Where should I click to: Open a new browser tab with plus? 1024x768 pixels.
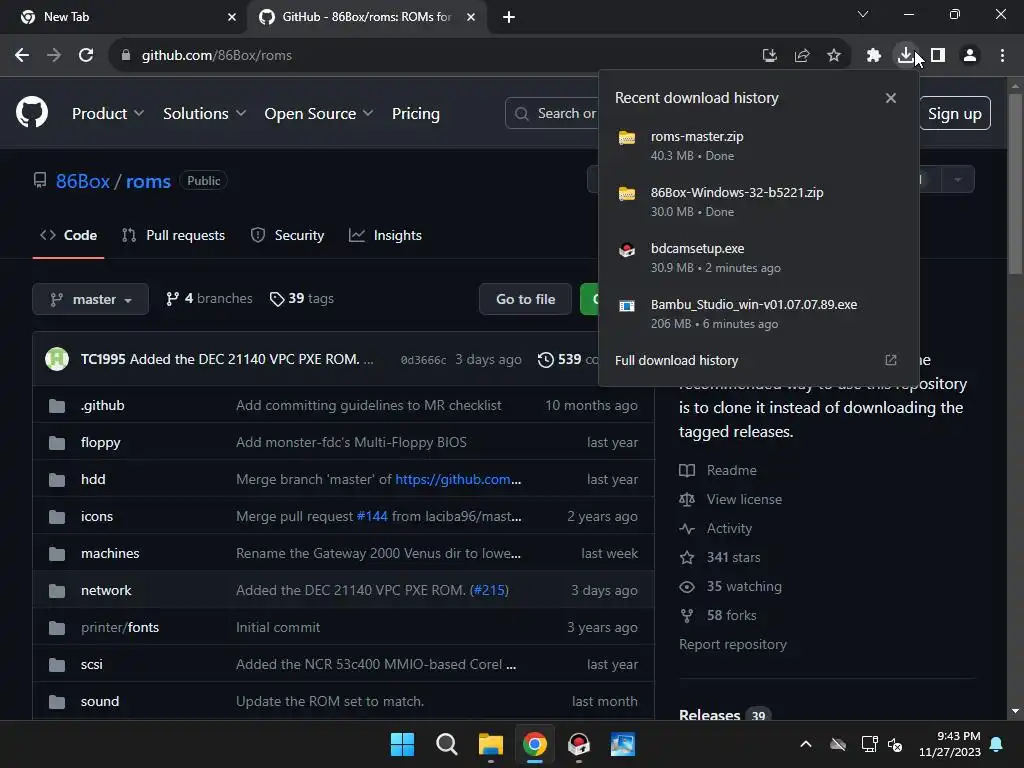click(x=509, y=17)
